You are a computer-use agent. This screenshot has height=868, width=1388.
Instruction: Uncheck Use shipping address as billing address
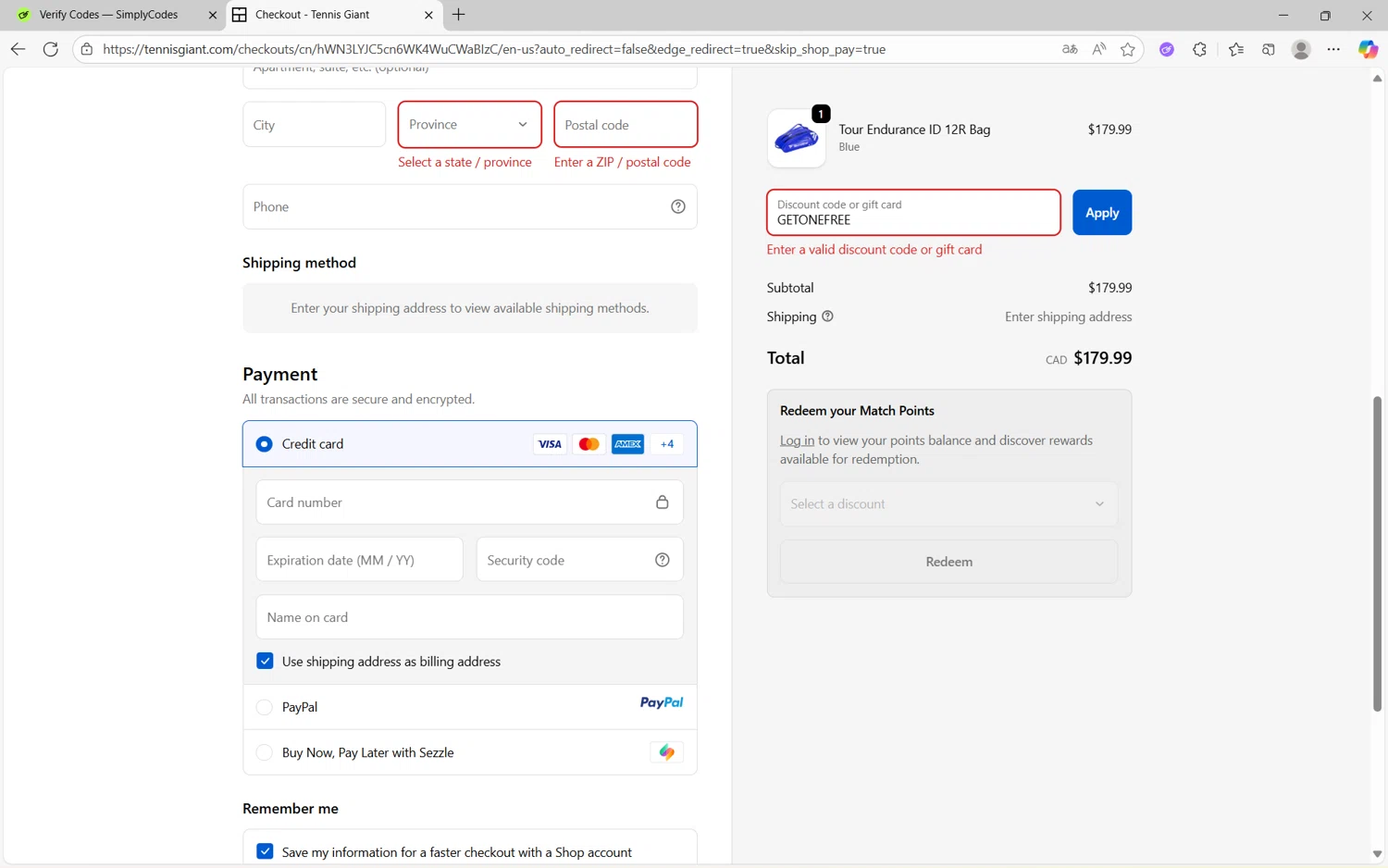coord(265,661)
